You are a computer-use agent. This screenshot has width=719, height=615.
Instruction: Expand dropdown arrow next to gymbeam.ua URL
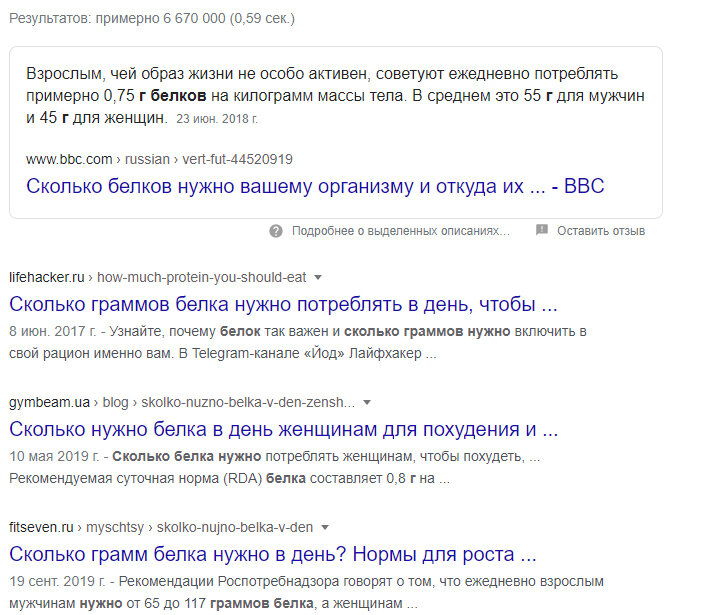click(x=366, y=402)
